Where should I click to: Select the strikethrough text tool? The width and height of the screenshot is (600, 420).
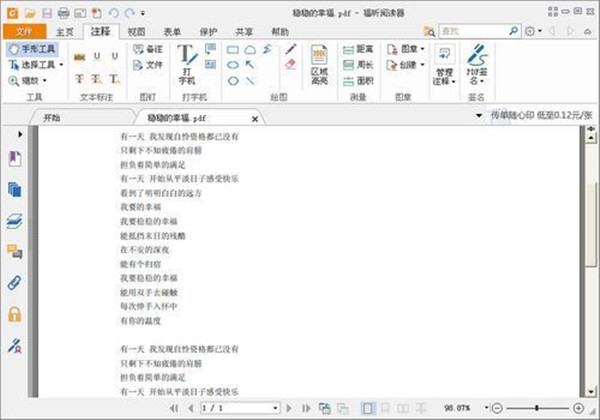click(80, 79)
